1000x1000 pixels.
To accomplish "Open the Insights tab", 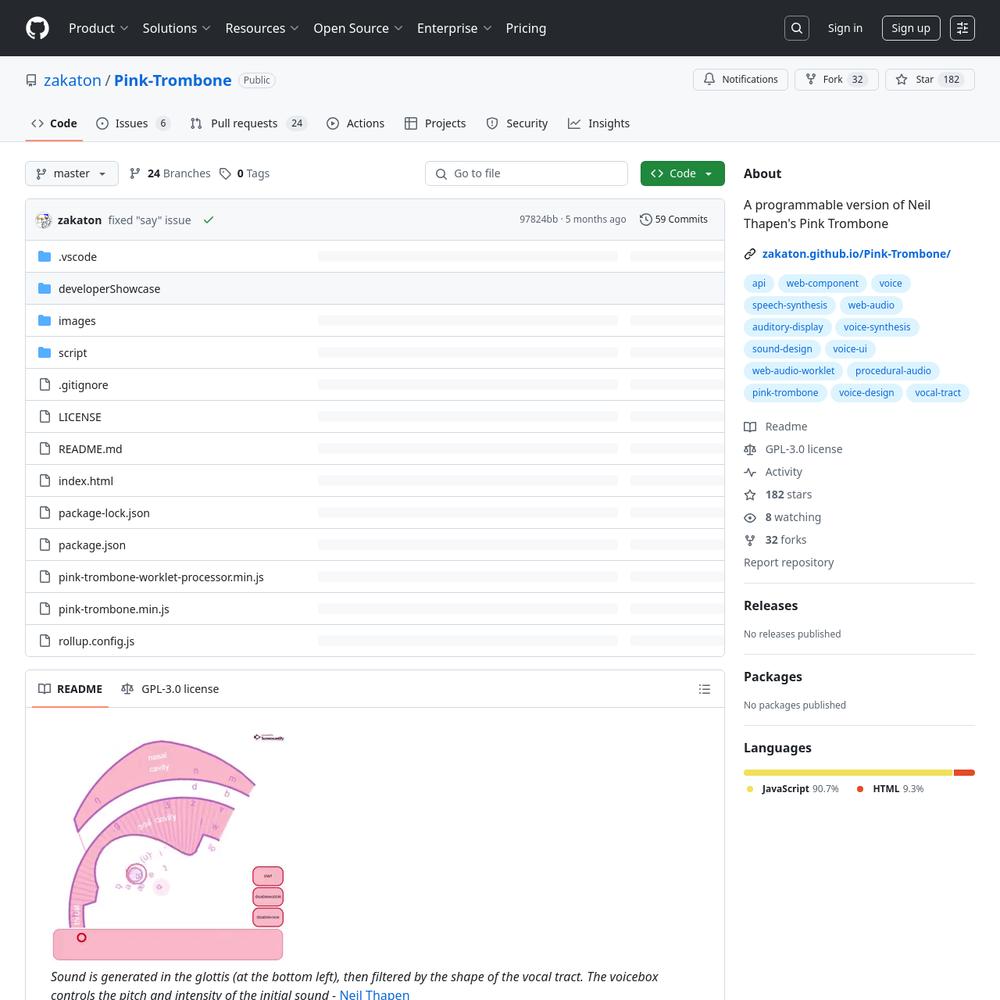I will [598, 124].
